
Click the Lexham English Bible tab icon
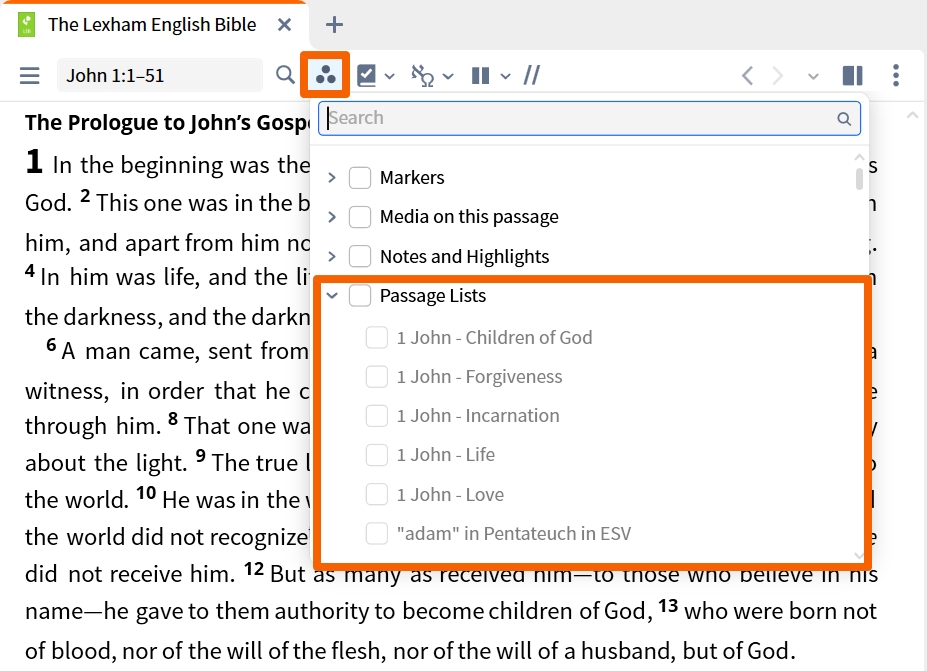[x=27, y=25]
